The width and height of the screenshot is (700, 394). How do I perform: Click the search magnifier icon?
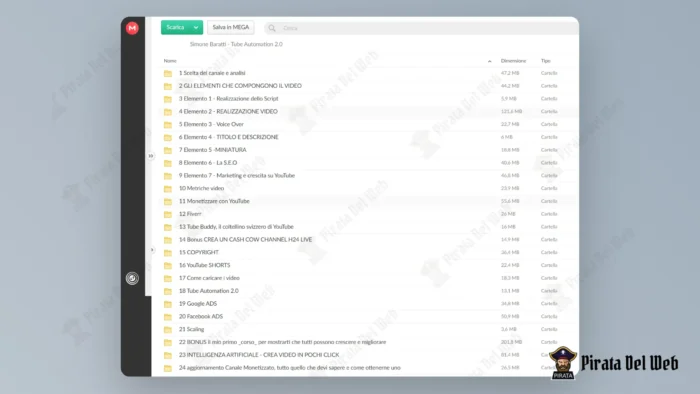pos(272,28)
